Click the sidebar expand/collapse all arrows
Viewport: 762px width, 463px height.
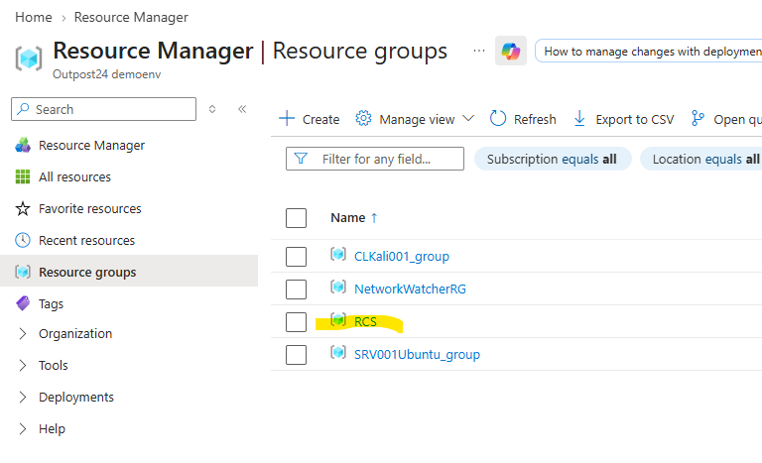212,109
